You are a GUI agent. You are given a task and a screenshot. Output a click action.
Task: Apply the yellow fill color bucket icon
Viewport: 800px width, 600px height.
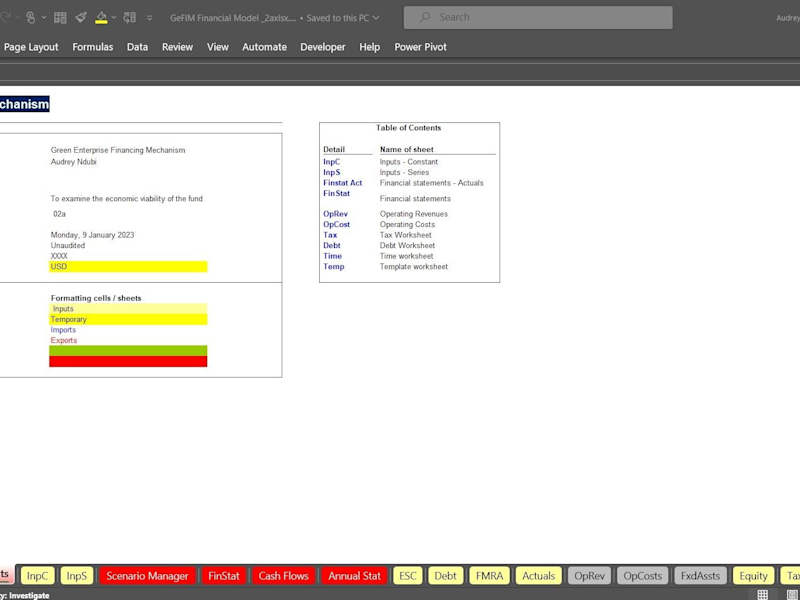[102, 18]
